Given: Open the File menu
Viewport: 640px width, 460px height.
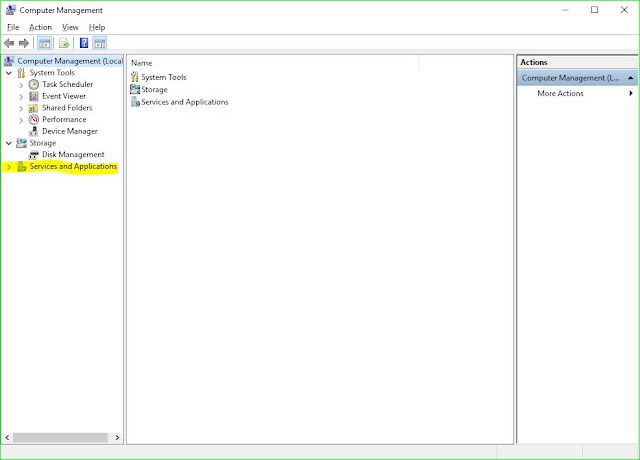Looking at the screenshot, I should point(13,27).
